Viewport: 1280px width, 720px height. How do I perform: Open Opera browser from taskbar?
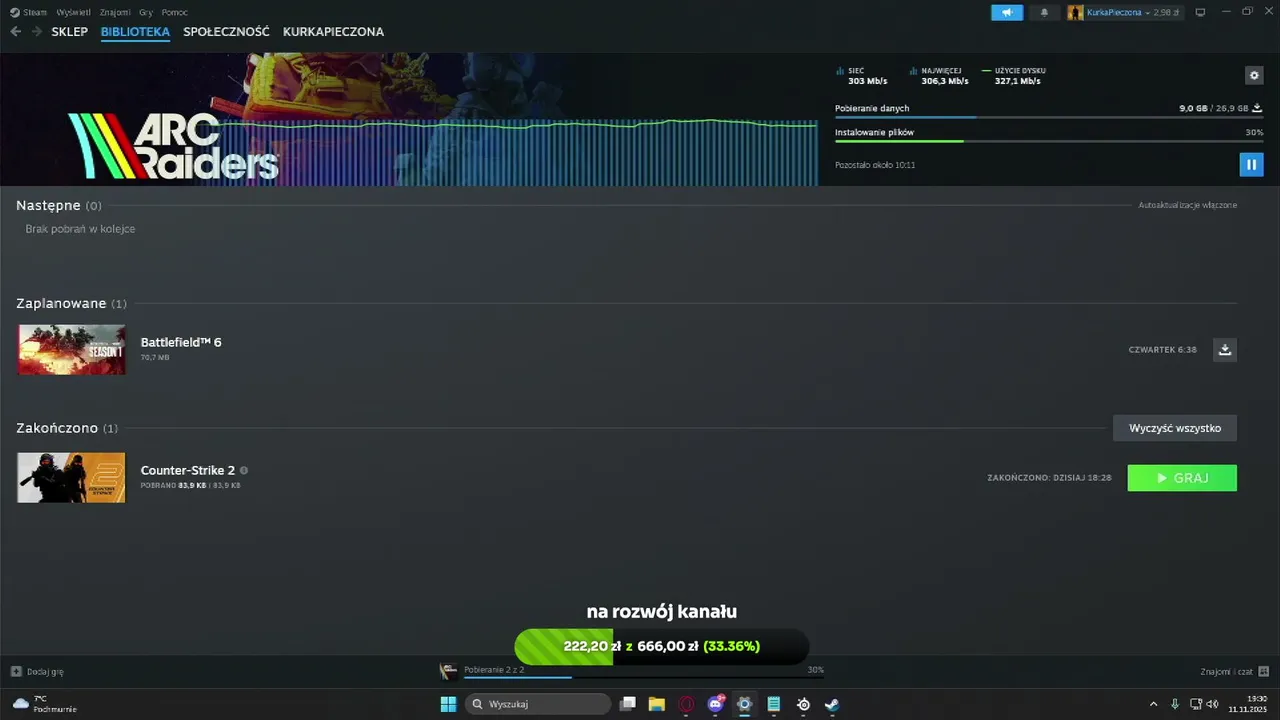pyautogui.click(x=686, y=704)
